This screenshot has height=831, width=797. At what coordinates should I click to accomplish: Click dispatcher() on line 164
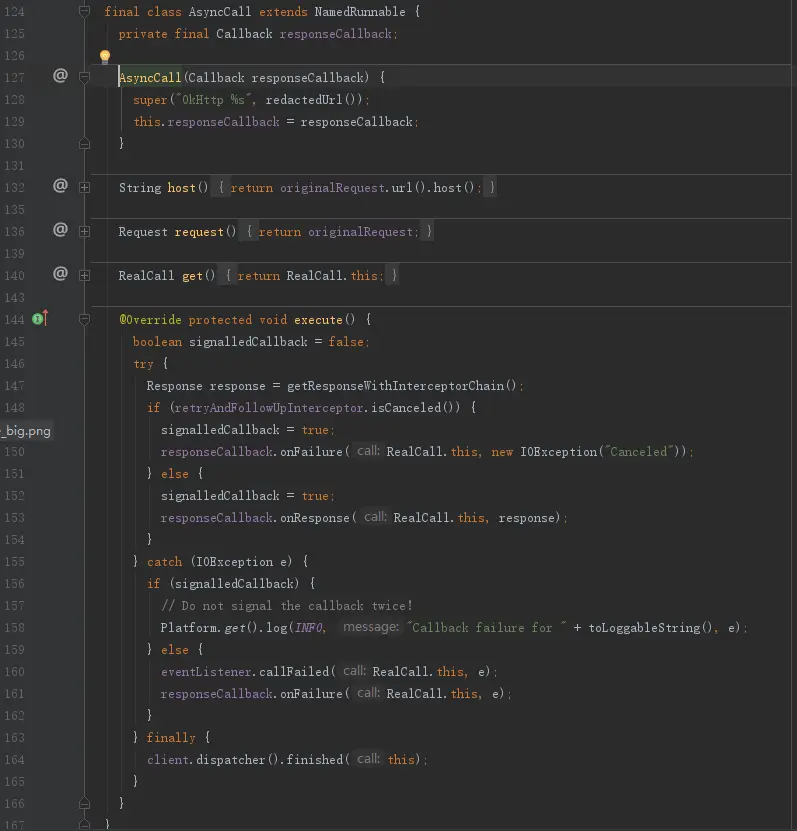(237, 759)
